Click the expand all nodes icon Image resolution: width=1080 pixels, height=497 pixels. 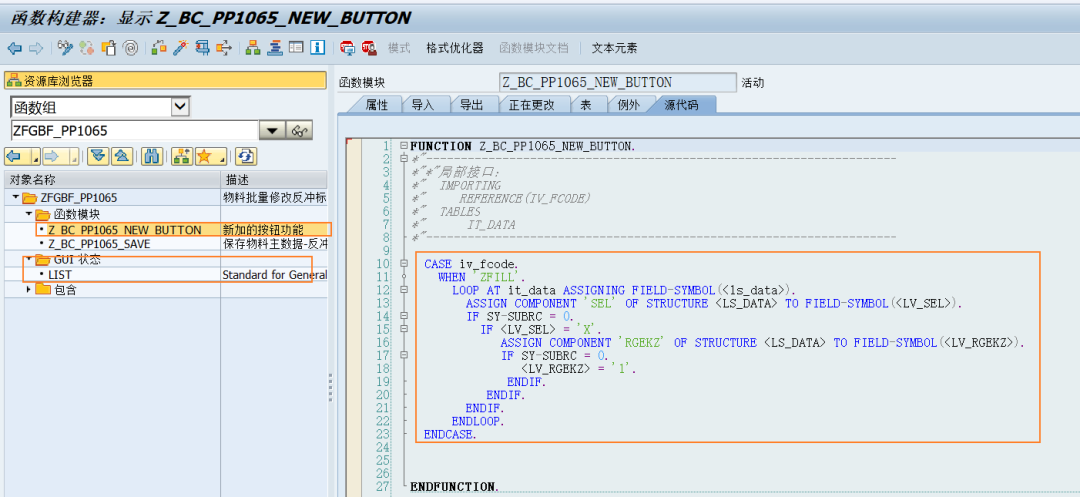pos(98,156)
